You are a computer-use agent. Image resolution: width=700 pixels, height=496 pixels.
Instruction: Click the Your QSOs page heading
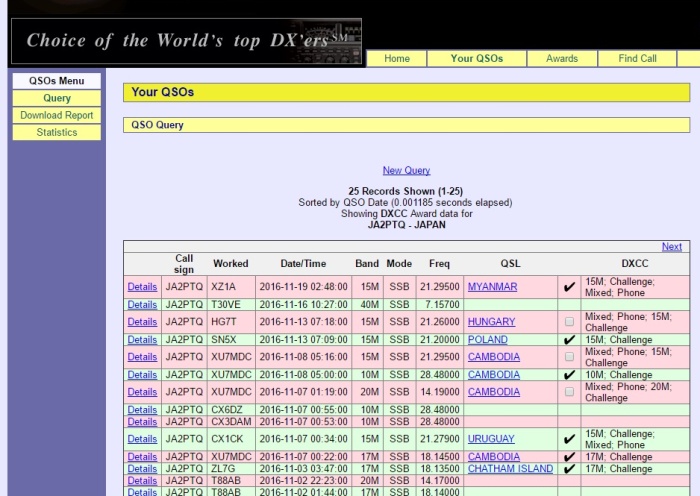pyautogui.click(x=406, y=92)
